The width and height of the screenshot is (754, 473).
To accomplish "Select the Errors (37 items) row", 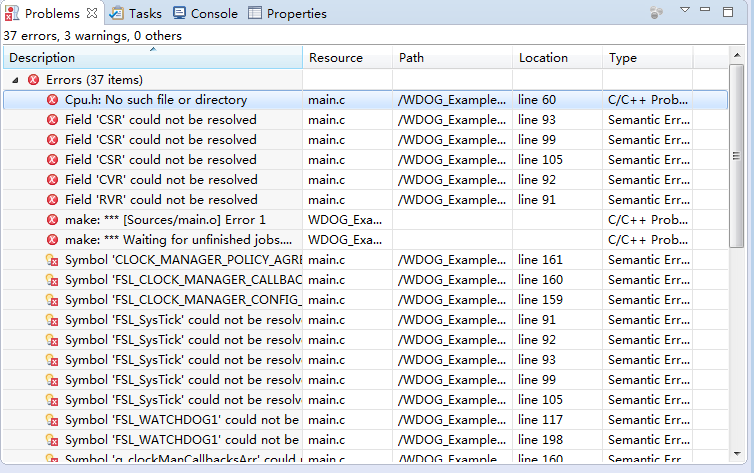I will [365, 80].
